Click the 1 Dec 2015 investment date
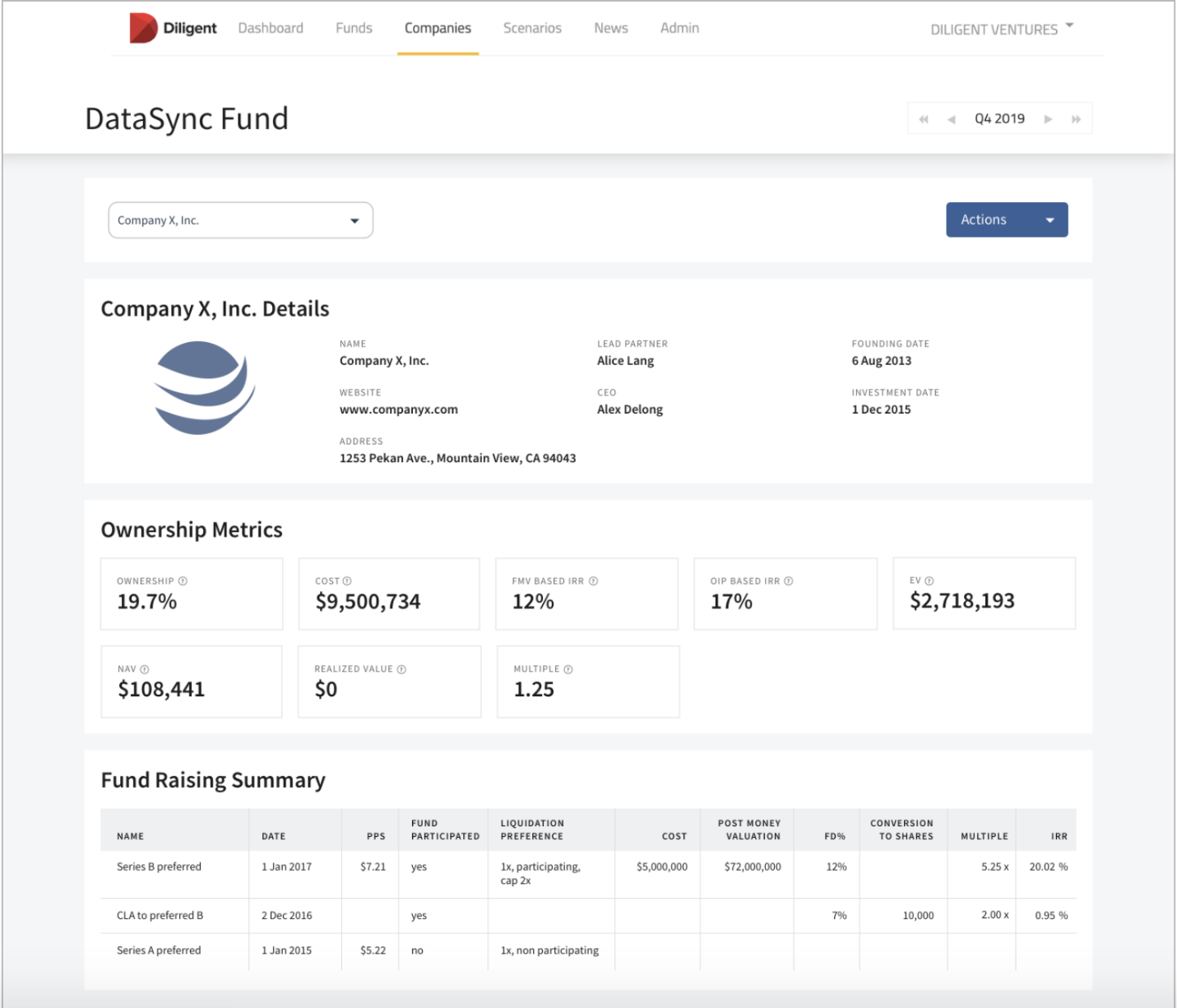The height and width of the screenshot is (1008, 1177). point(881,409)
